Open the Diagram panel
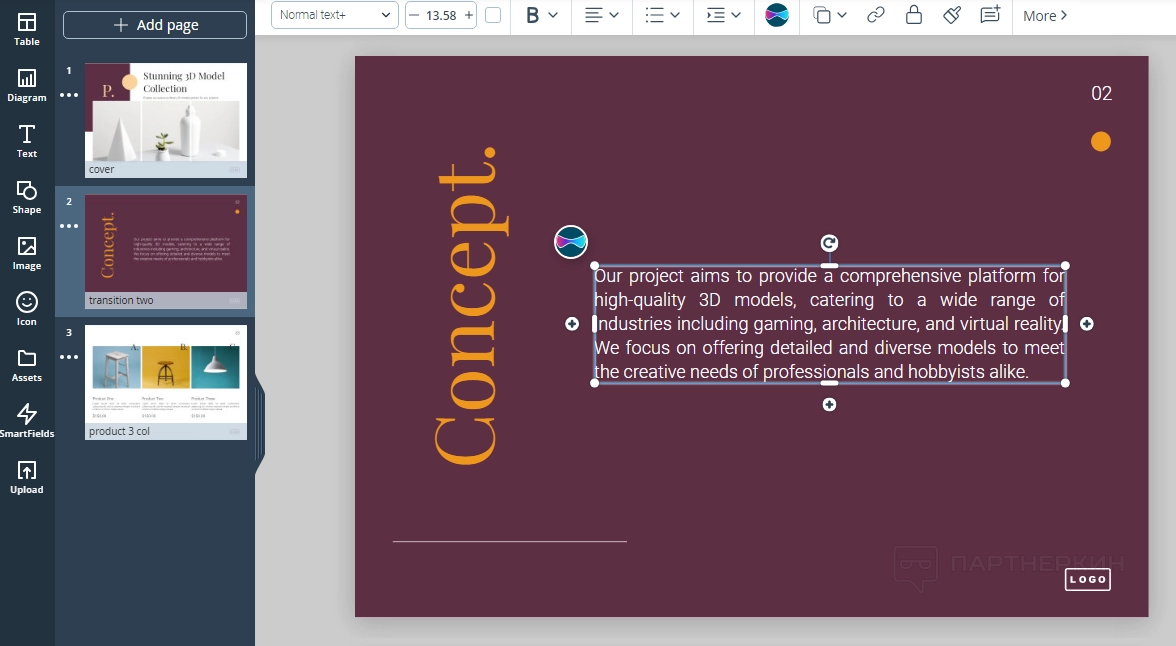 (27, 85)
